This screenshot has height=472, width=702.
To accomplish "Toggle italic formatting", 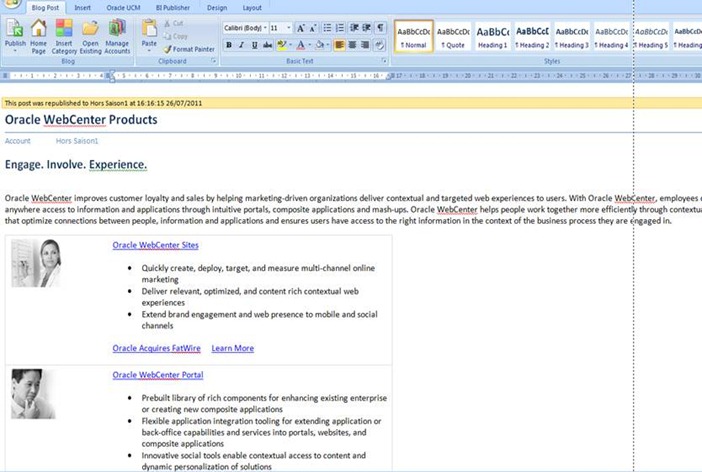I will [x=242, y=45].
